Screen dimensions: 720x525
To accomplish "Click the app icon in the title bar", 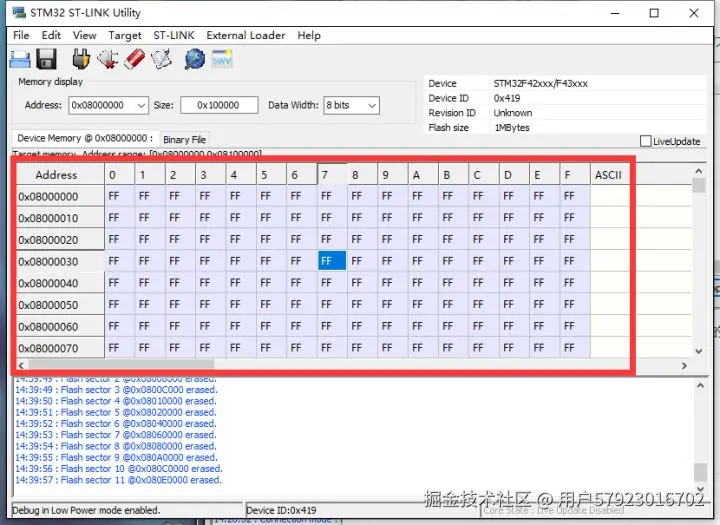I will 19,12.
